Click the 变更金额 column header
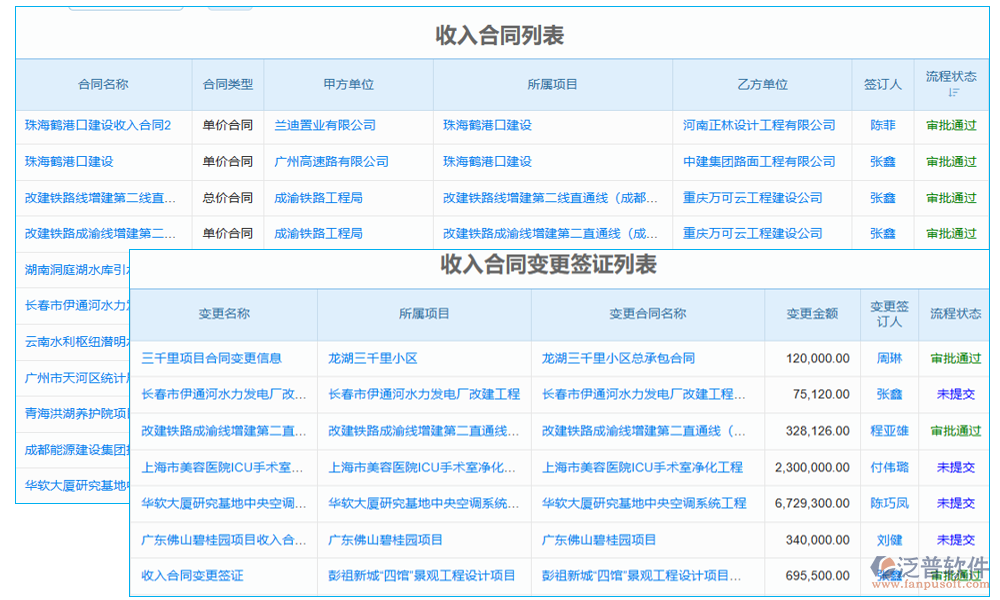This screenshot has height=600, width=1000. 811,313
